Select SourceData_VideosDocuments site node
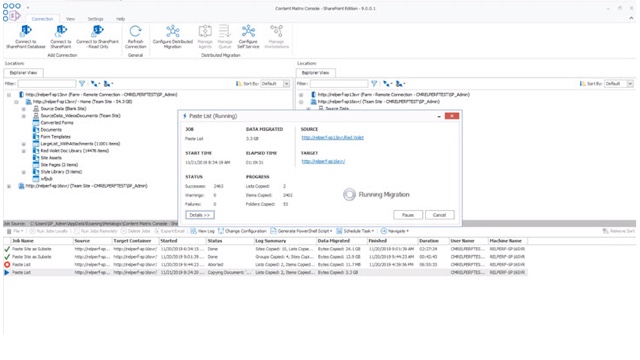 (80, 116)
